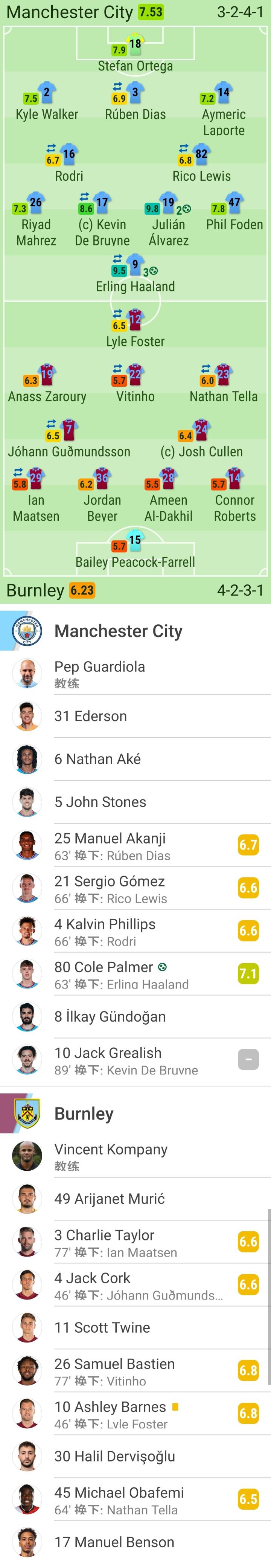Tap Josh Cullen's number 24 shirt
The width and height of the screenshot is (271, 1568).
201,430
